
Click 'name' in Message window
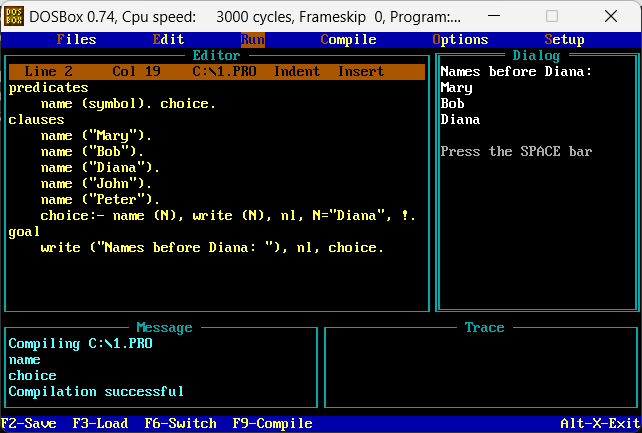[x=24, y=360]
